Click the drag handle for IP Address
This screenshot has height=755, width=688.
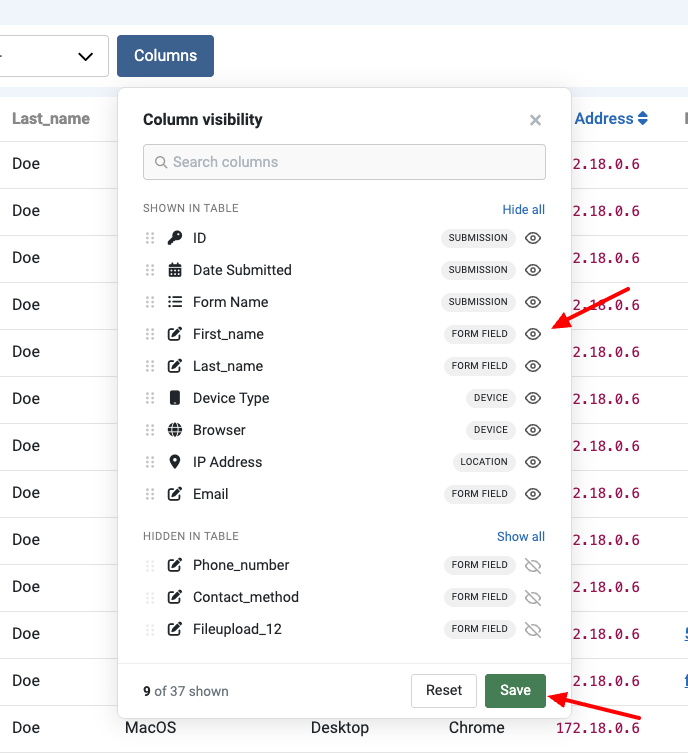(150, 462)
